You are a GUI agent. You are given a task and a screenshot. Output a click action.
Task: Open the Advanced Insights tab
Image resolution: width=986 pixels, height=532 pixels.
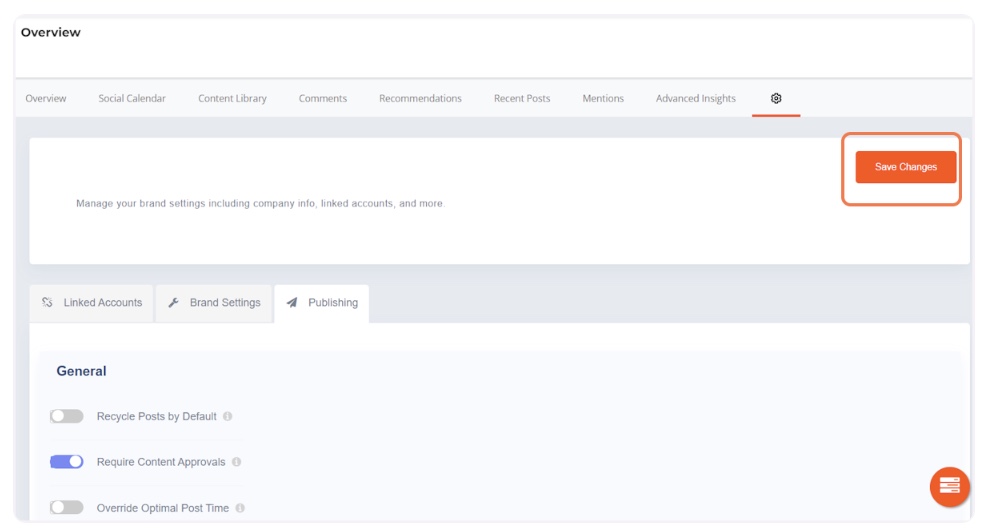(x=695, y=98)
